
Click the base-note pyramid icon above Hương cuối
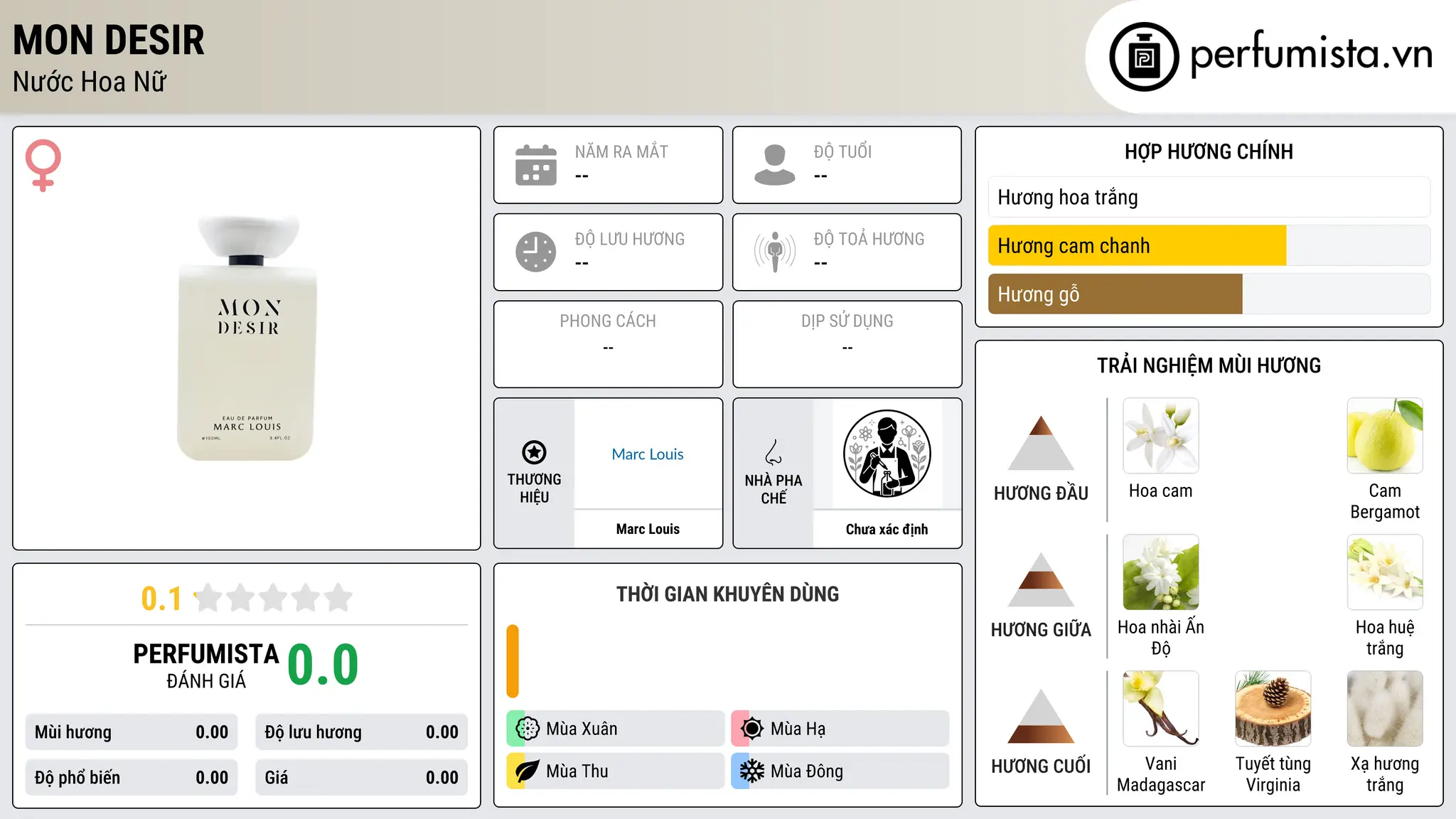point(1041,716)
